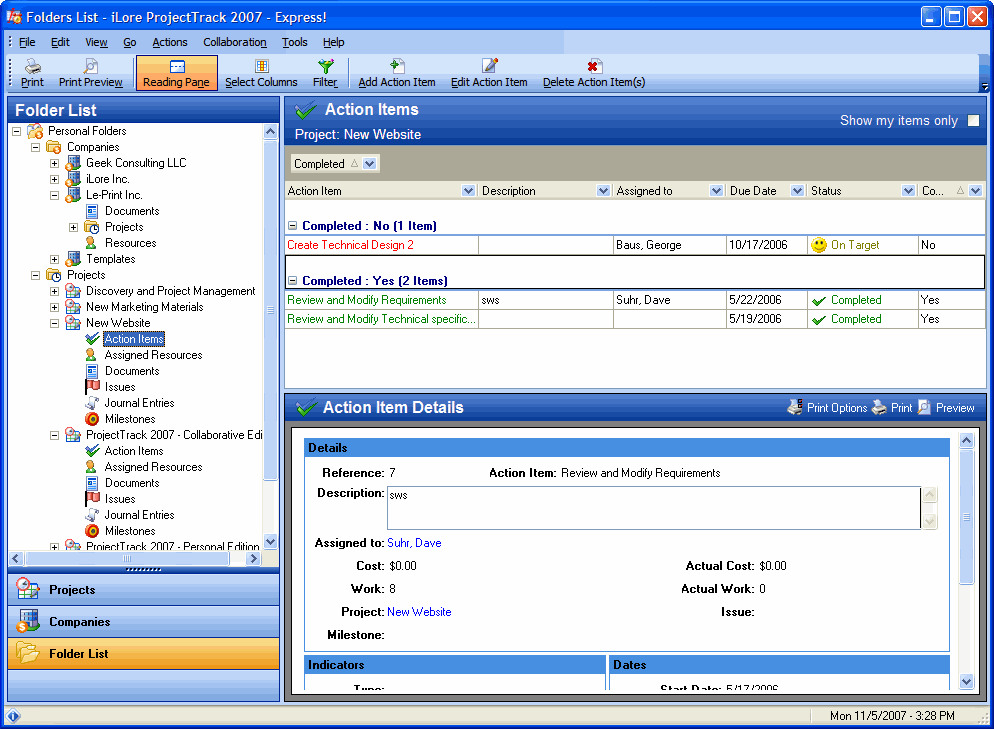Open Resources under Le-Print Inc.

click(131, 243)
